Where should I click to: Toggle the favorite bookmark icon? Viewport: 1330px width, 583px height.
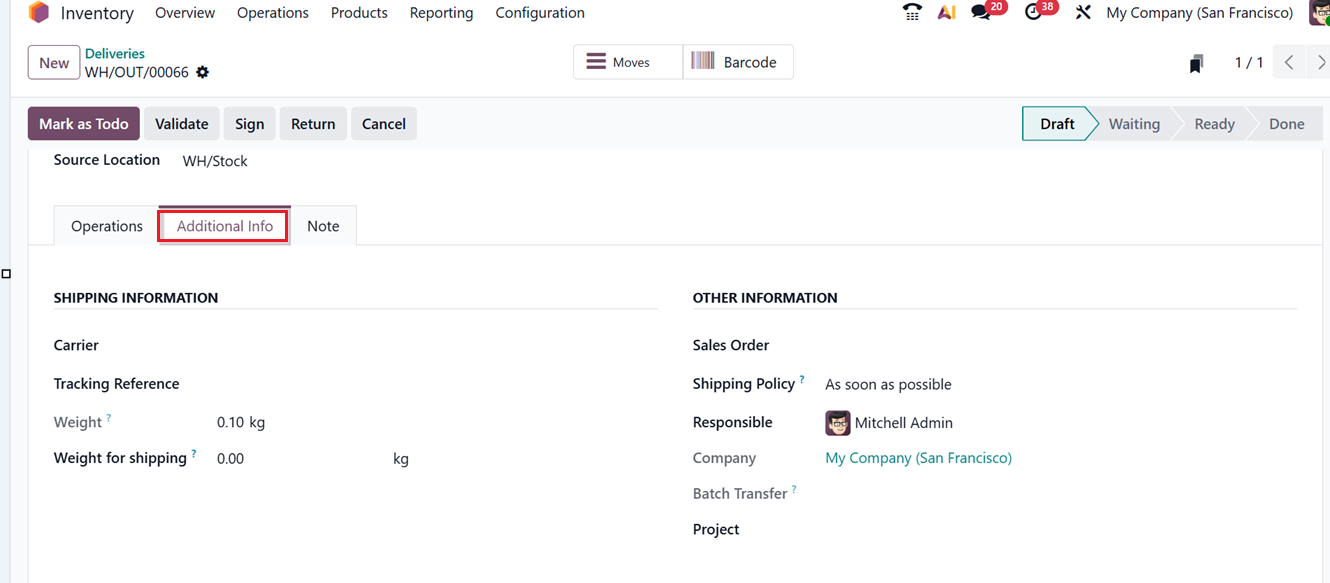tap(1196, 62)
